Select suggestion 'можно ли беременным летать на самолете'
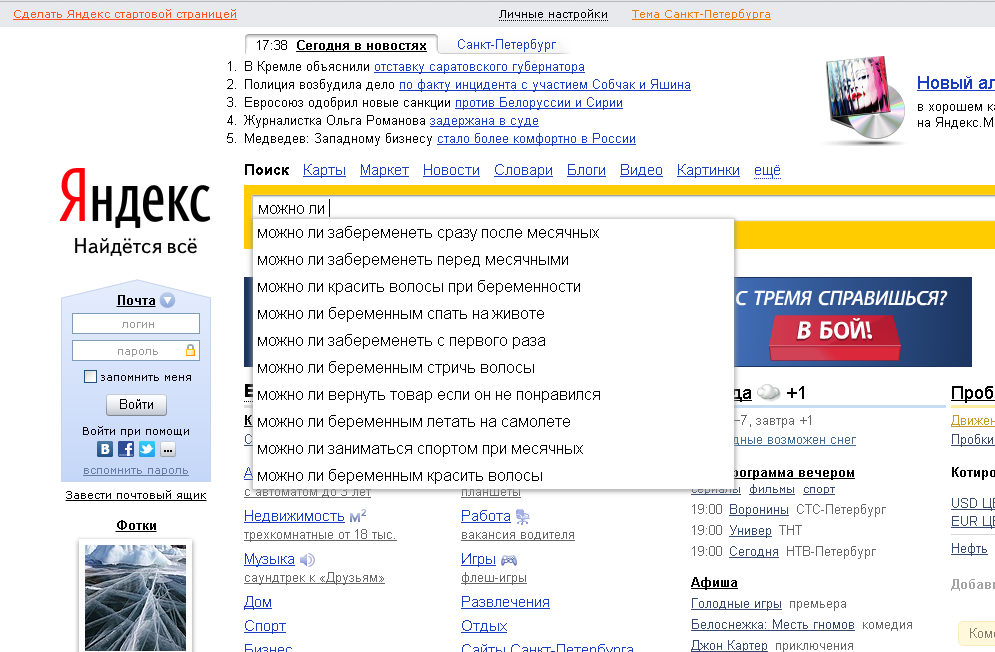Image resolution: width=995 pixels, height=652 pixels. pos(493,422)
